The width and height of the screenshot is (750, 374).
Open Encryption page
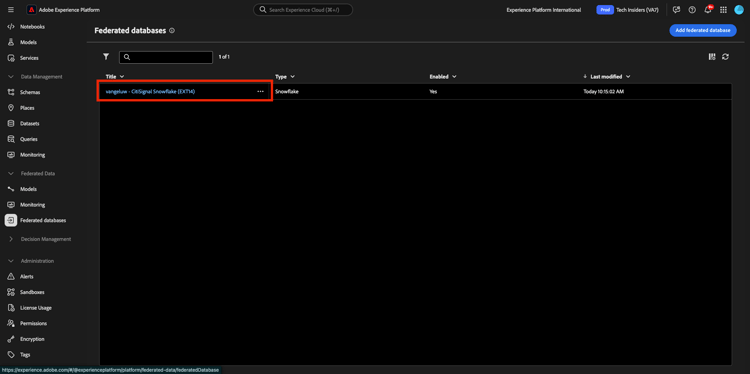point(32,339)
